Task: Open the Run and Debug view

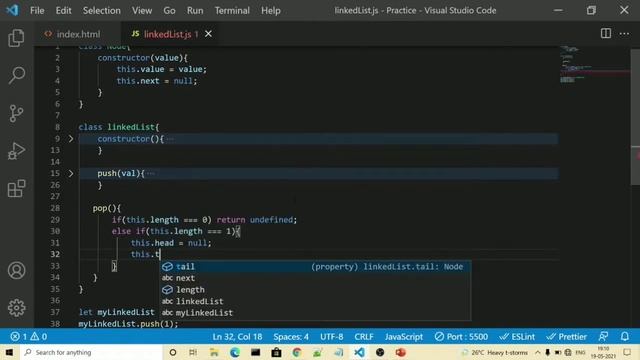Action: (x=16, y=151)
